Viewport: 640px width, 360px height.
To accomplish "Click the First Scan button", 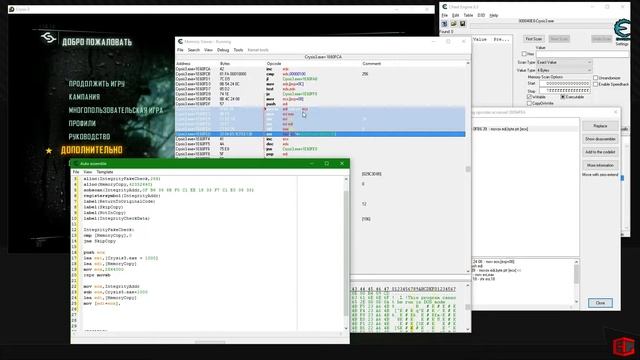I will (x=533, y=39).
